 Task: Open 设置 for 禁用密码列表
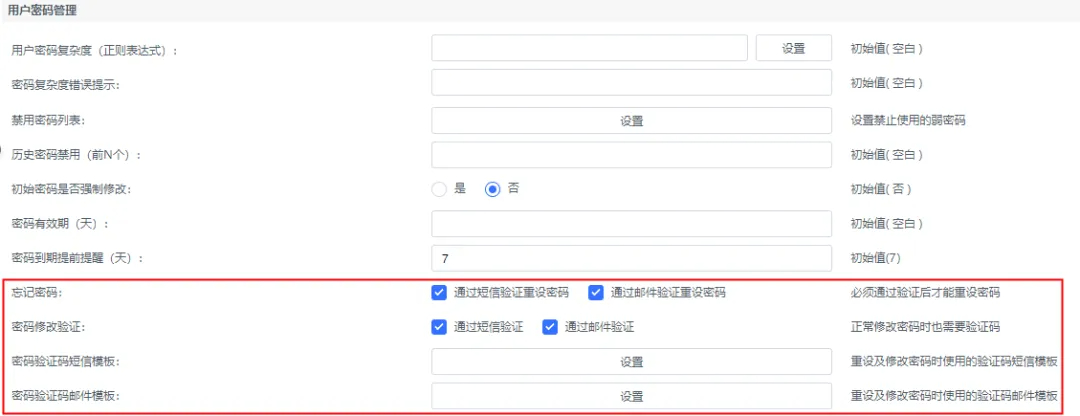coord(632,121)
